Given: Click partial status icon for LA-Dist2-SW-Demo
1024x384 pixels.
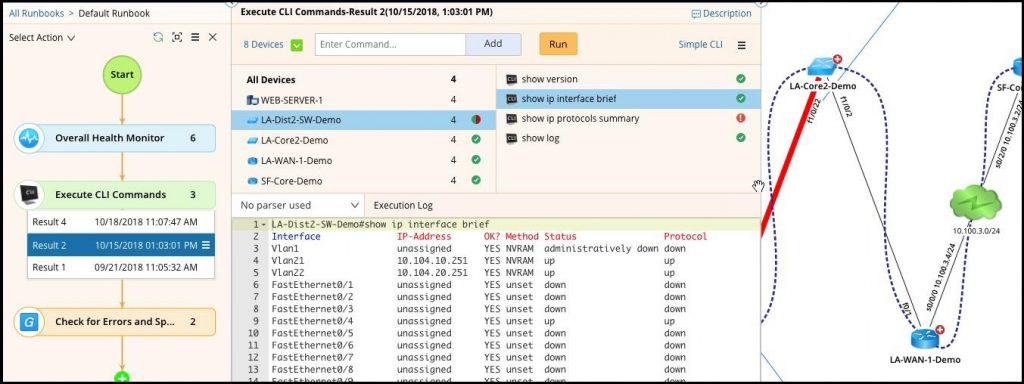Looking at the screenshot, I should tap(476, 120).
